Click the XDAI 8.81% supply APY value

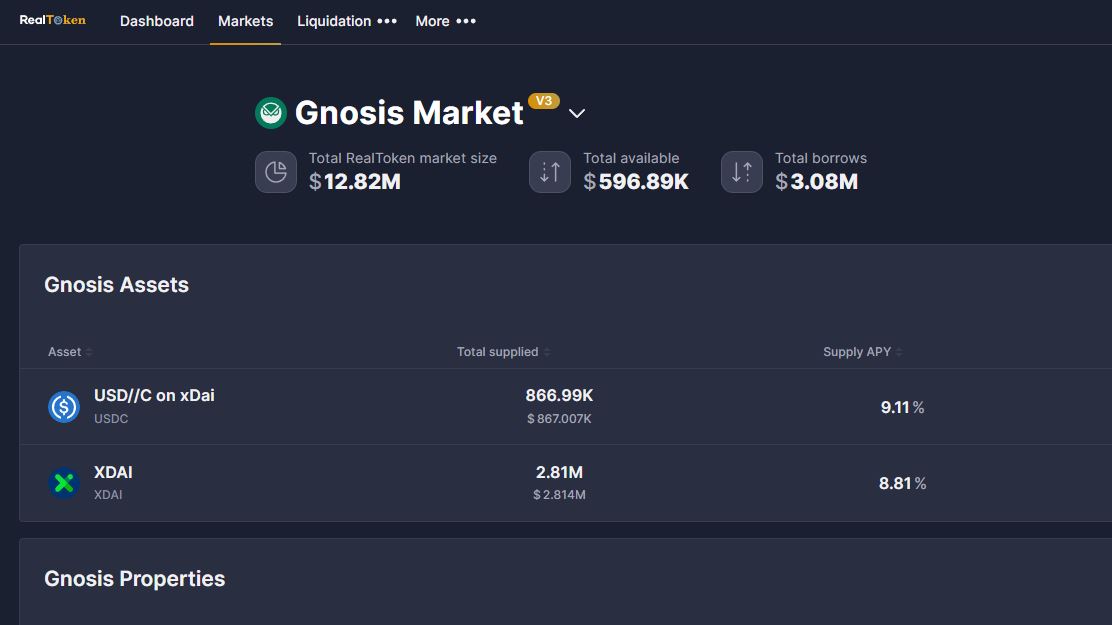(x=902, y=483)
